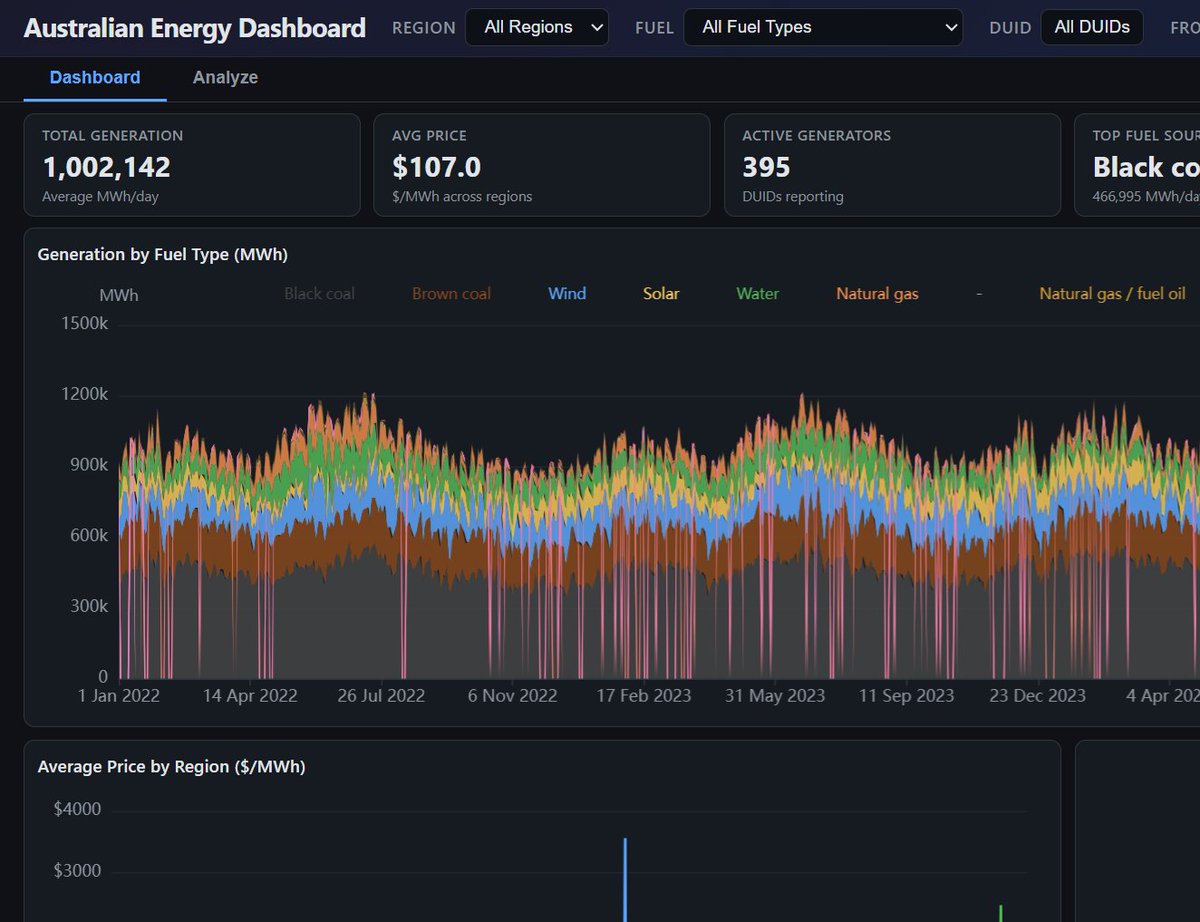Click the '17 Feb 2023' axis label
This screenshot has height=922, width=1200.
click(644, 695)
